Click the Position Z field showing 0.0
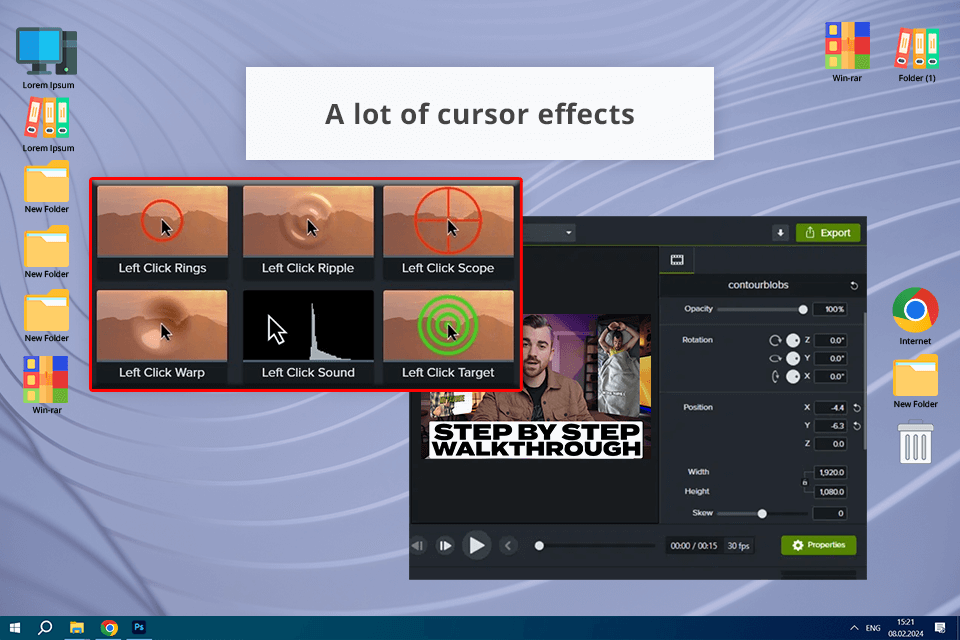The height and width of the screenshot is (640, 960). click(830, 444)
